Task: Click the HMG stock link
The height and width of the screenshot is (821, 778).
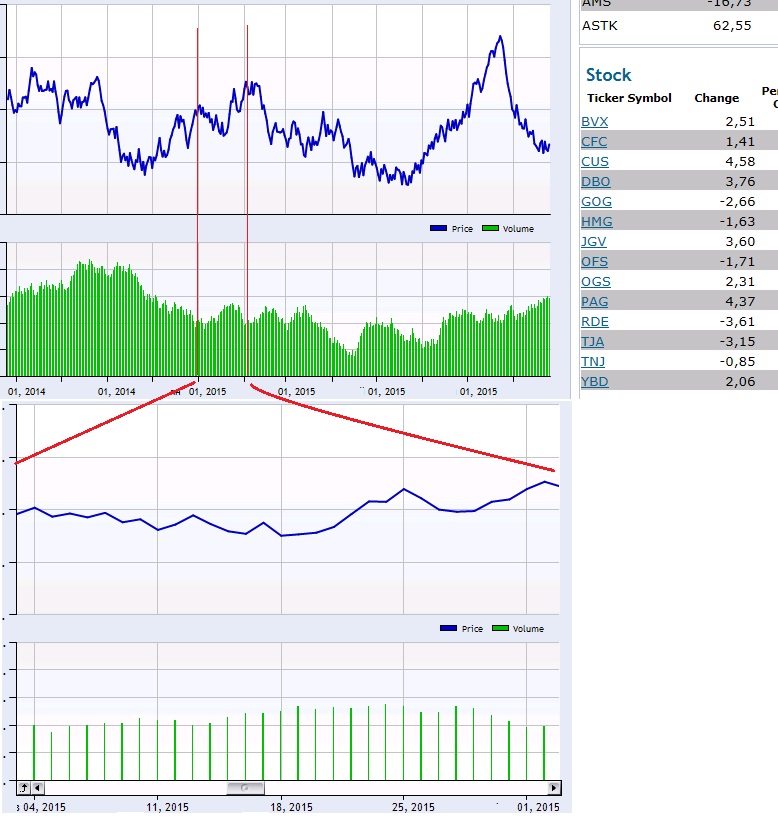Action: tap(596, 222)
